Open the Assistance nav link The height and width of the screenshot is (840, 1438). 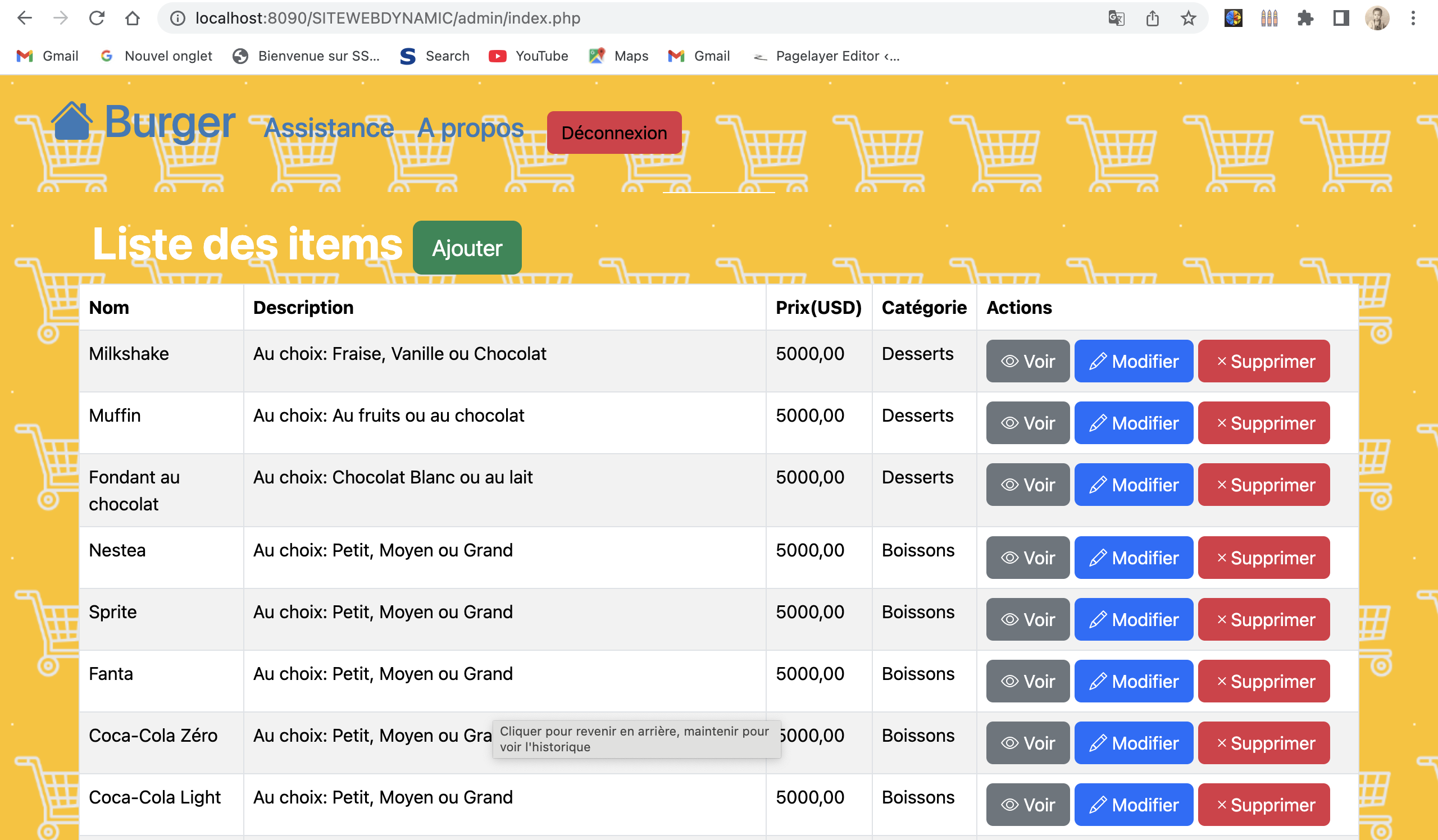(x=329, y=127)
